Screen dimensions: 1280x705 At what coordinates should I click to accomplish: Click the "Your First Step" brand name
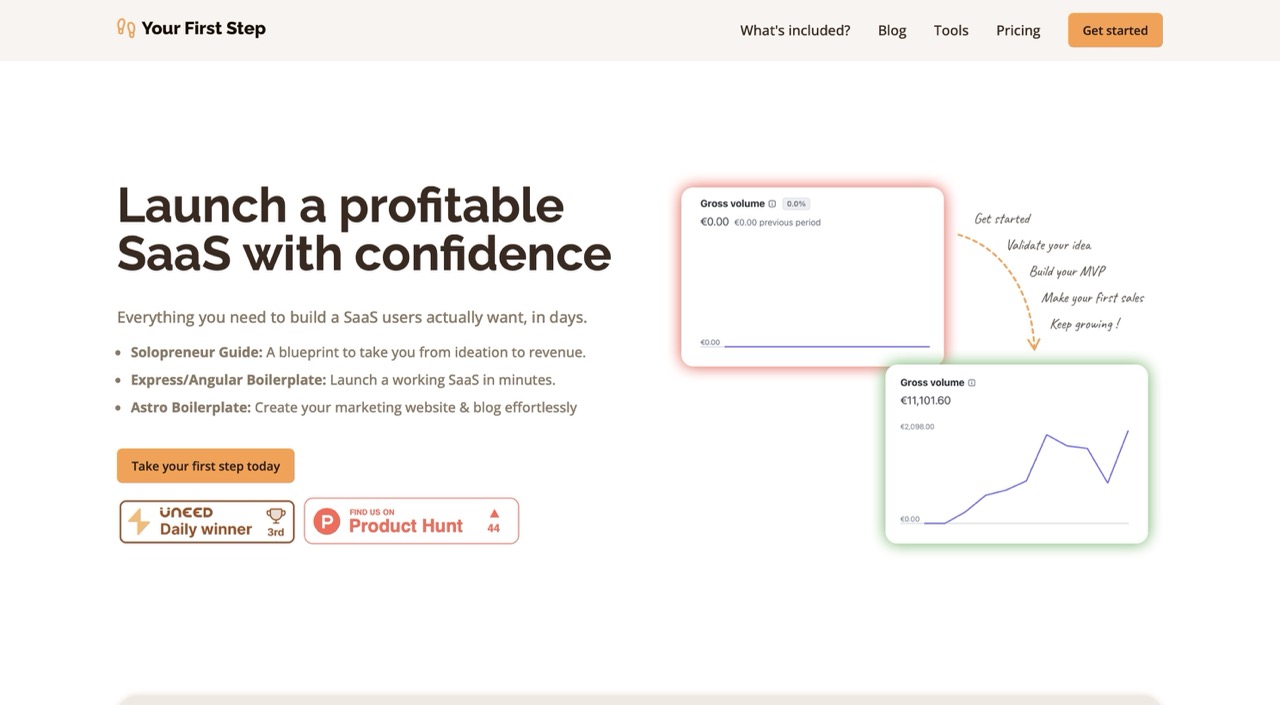(x=203, y=28)
